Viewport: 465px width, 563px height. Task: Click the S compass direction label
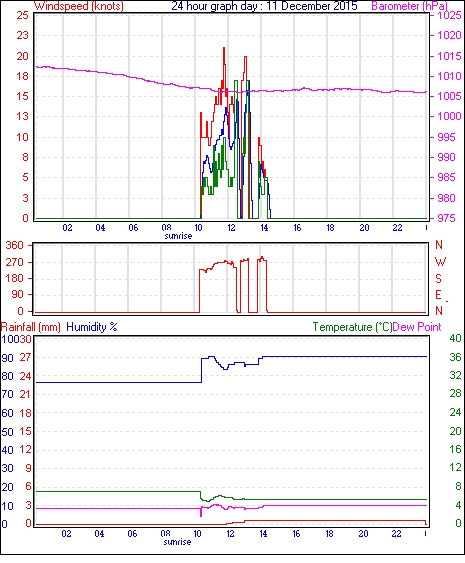click(438, 279)
